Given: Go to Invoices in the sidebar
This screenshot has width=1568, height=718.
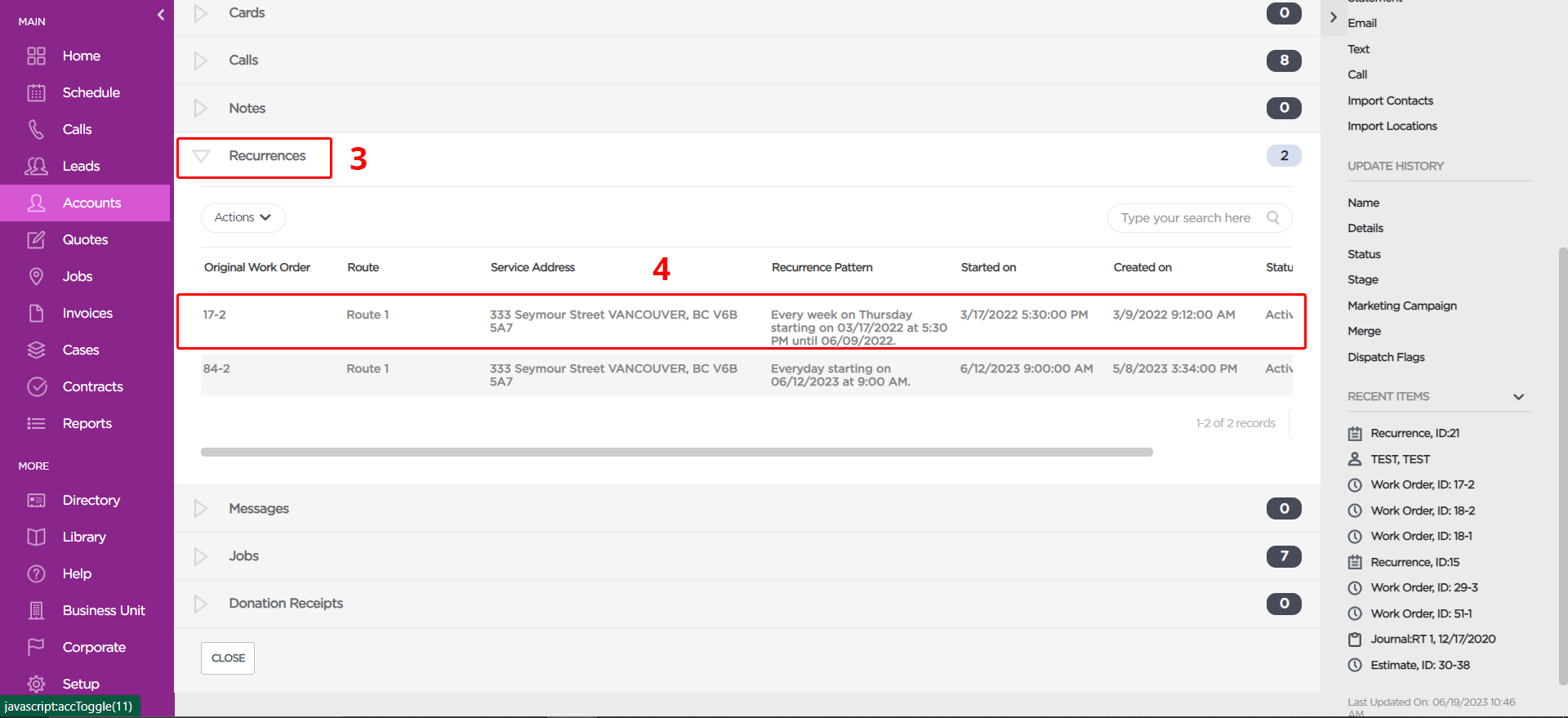Looking at the screenshot, I should tap(87, 313).
